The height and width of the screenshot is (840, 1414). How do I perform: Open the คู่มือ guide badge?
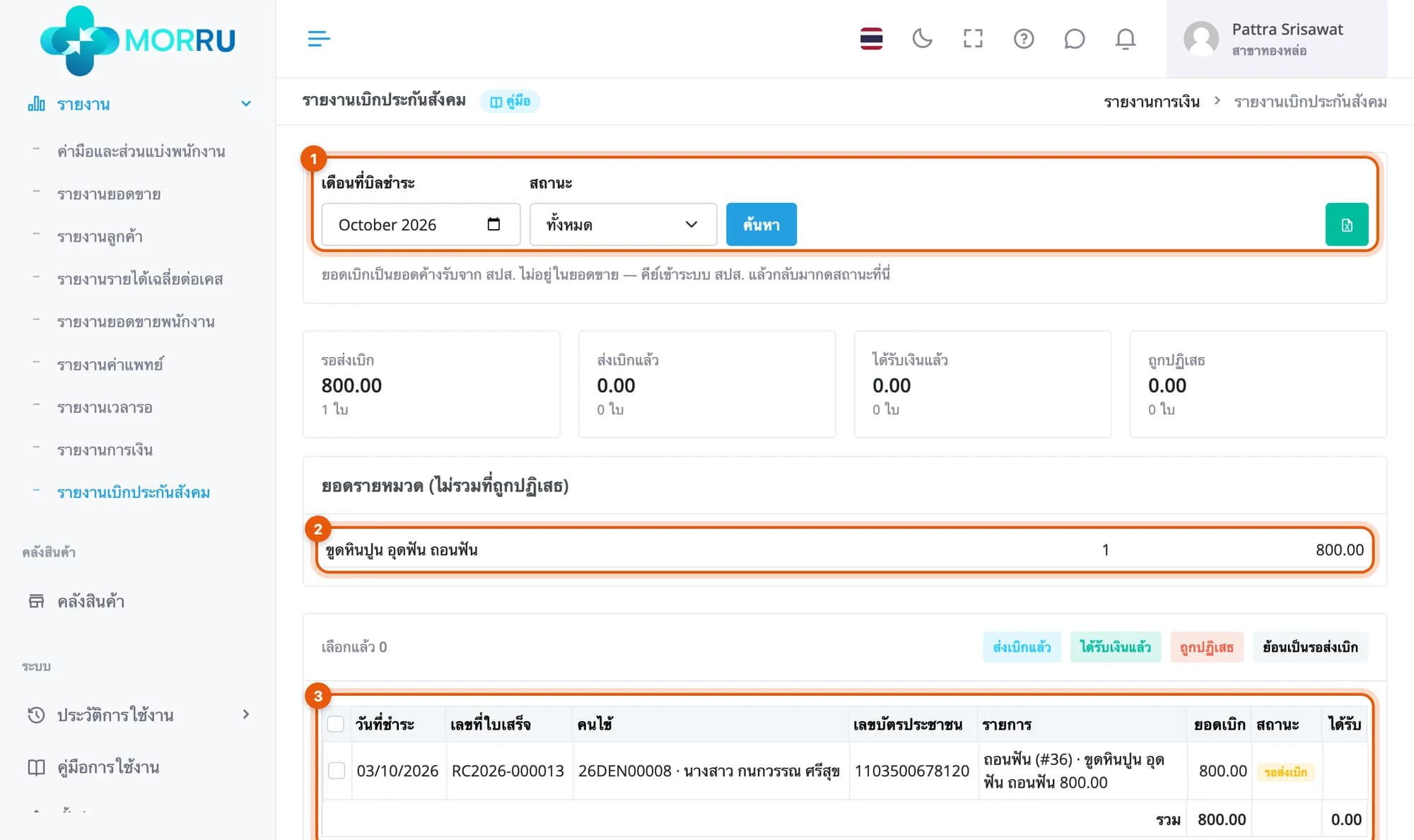coord(510,101)
